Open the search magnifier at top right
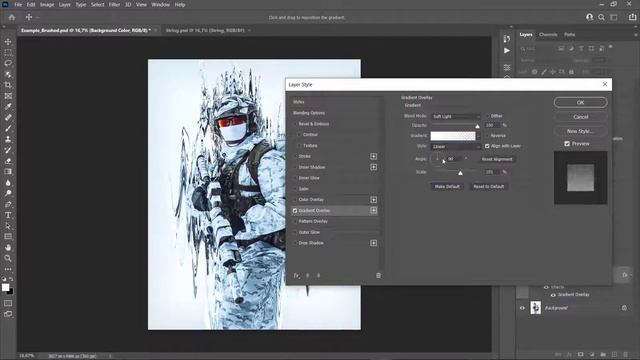Image resolution: width=640 pixels, height=360 pixels. tap(601, 17)
